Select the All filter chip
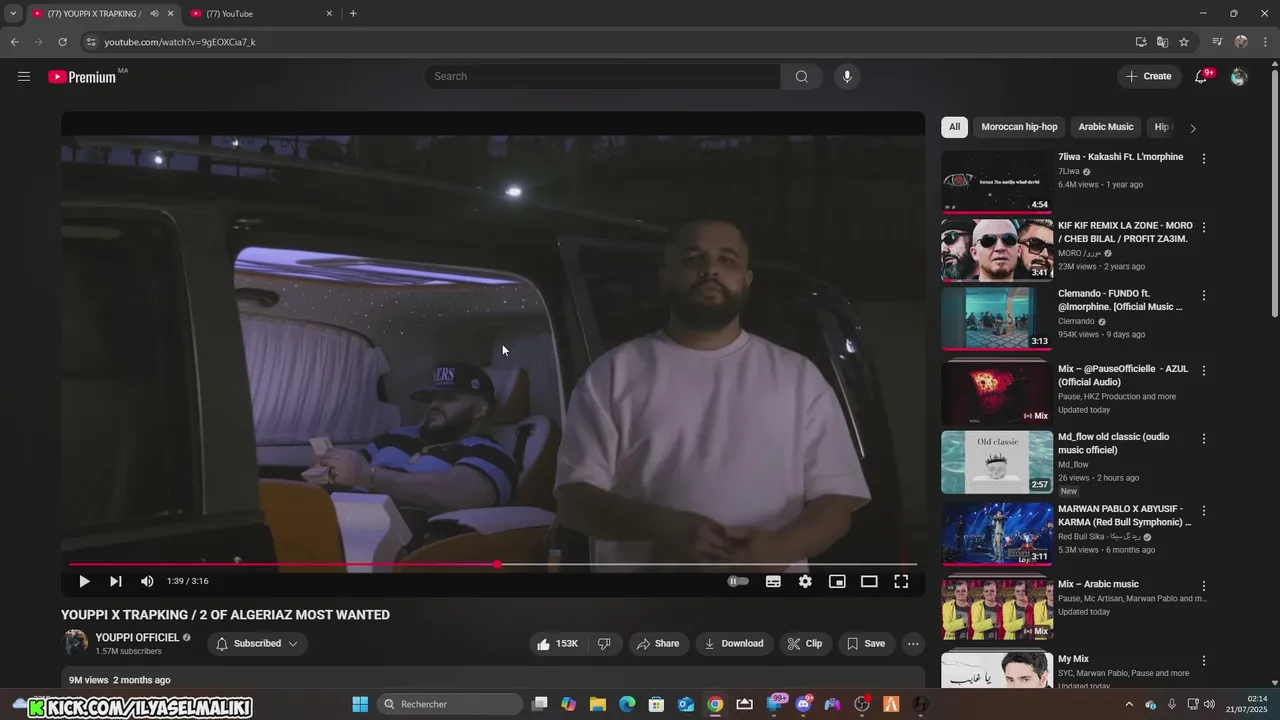This screenshot has height=720, width=1280. pos(954,127)
